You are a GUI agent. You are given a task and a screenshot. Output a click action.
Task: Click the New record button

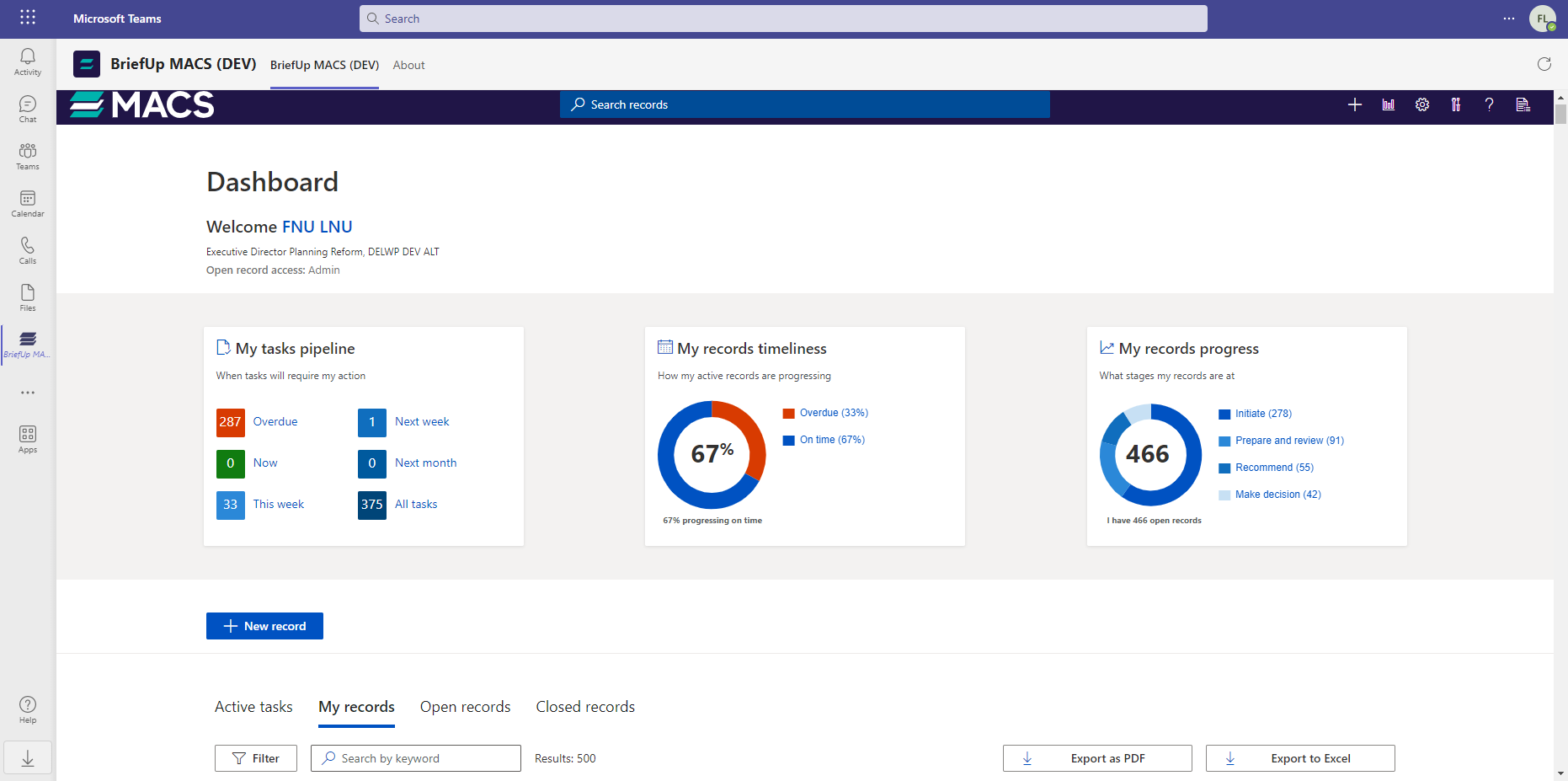tap(264, 626)
